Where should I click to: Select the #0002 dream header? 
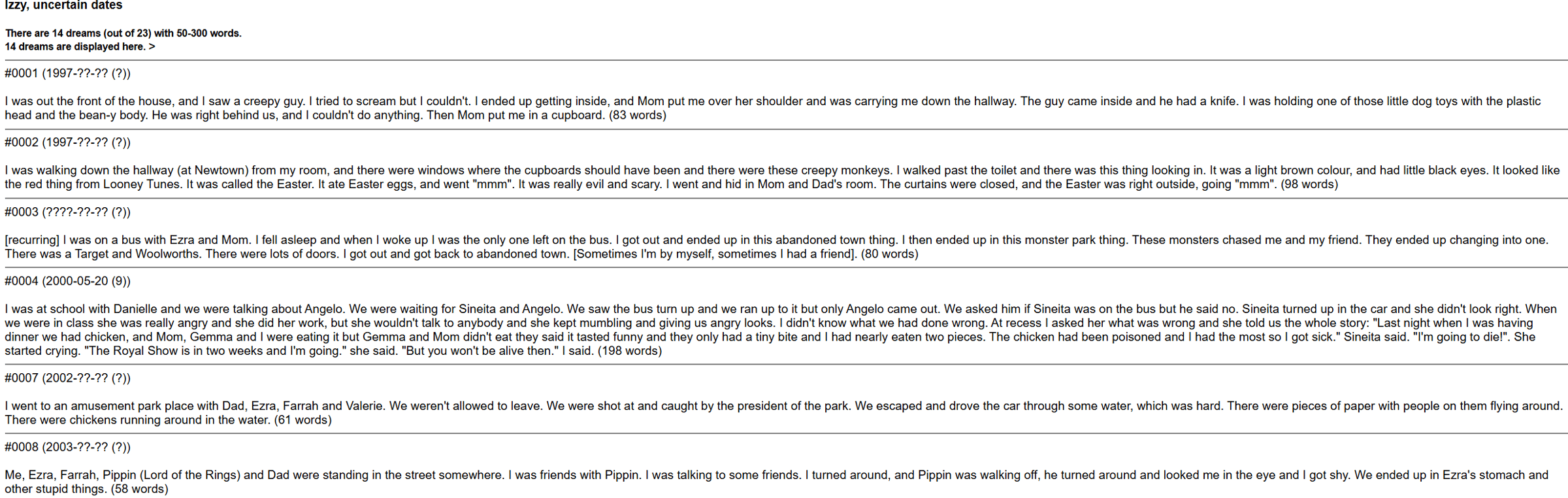[67, 142]
